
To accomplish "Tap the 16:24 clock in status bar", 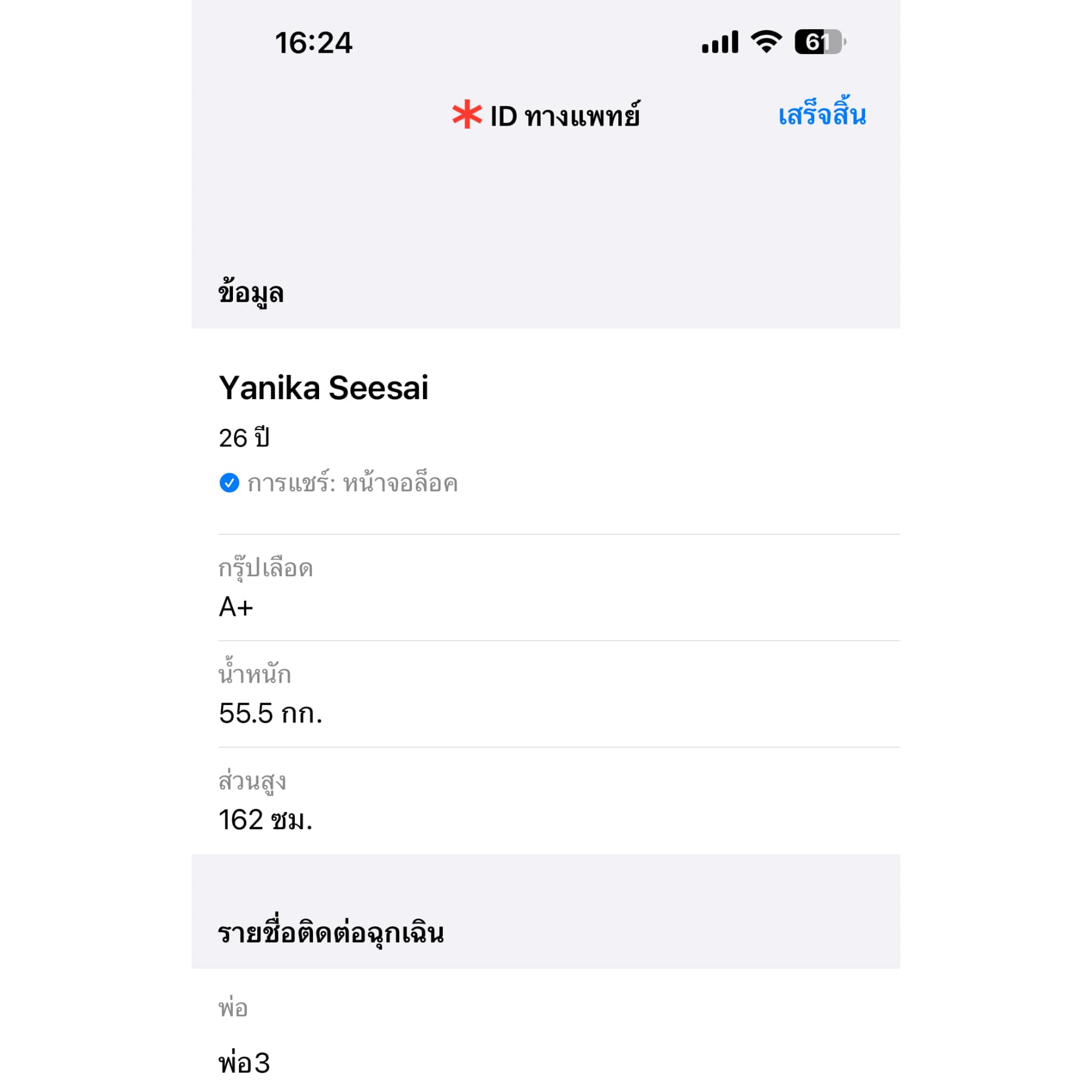I will click(313, 43).
